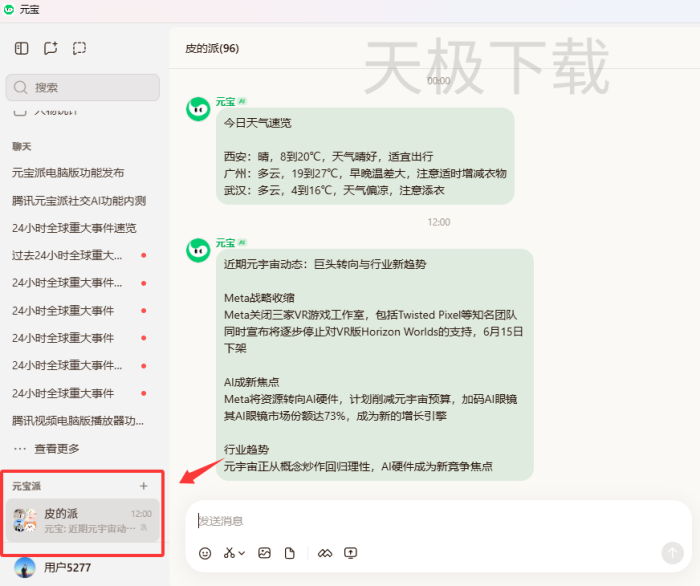Click 元宝 sender name above weather message
Screen dimensions: 700x586
point(225,102)
